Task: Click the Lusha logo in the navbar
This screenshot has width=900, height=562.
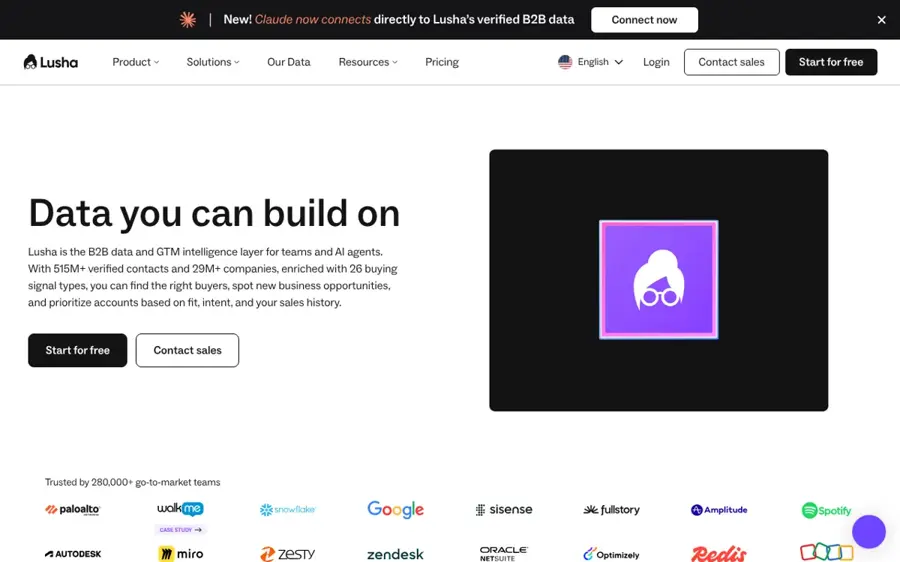Action: [51, 62]
